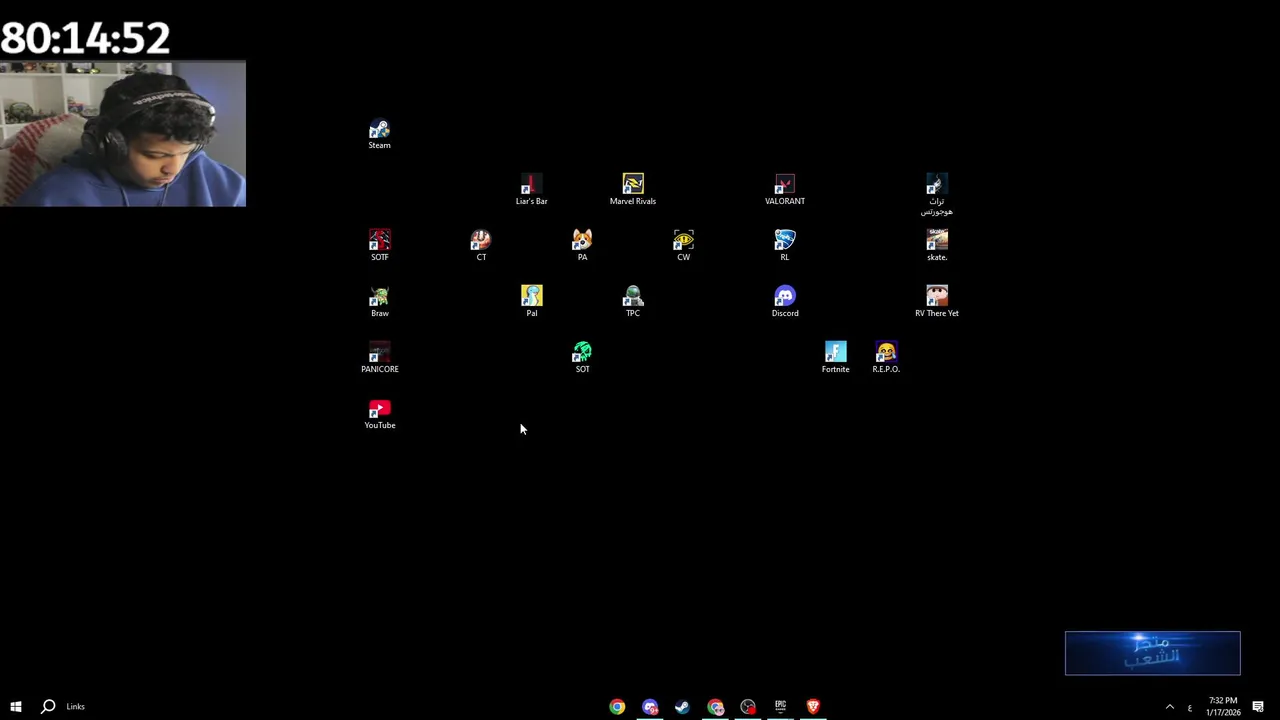Open the Discord desktop shortcut
1280x720 pixels.
[785, 302]
